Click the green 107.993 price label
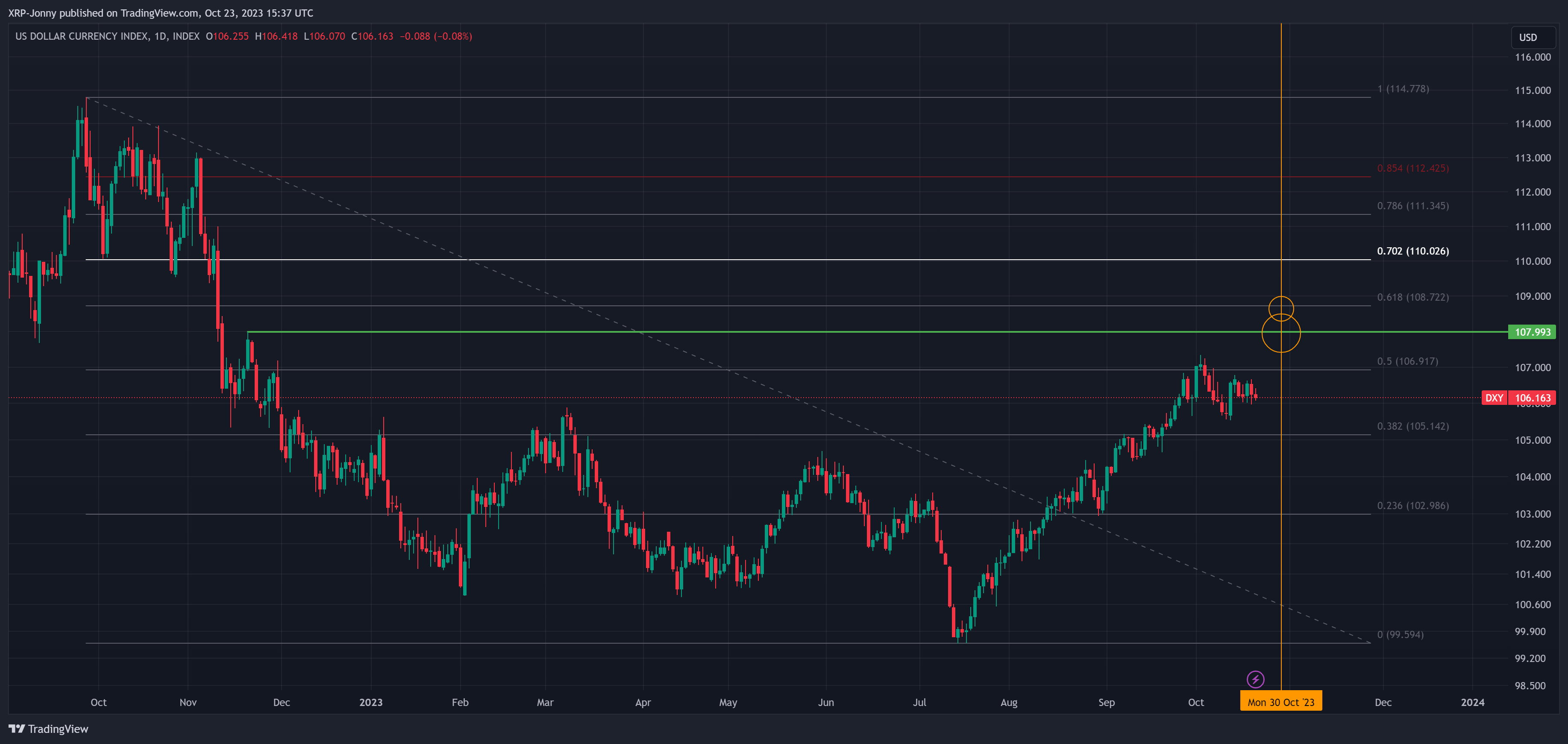 1532,332
